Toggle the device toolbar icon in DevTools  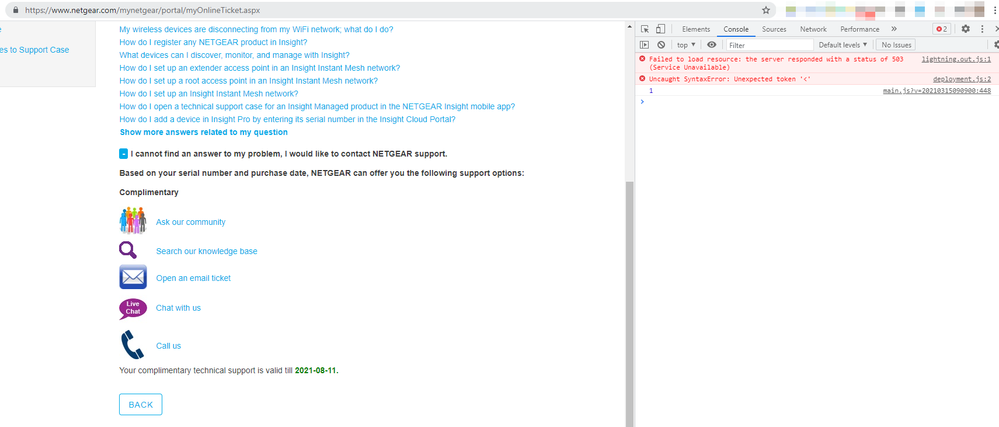click(660, 29)
